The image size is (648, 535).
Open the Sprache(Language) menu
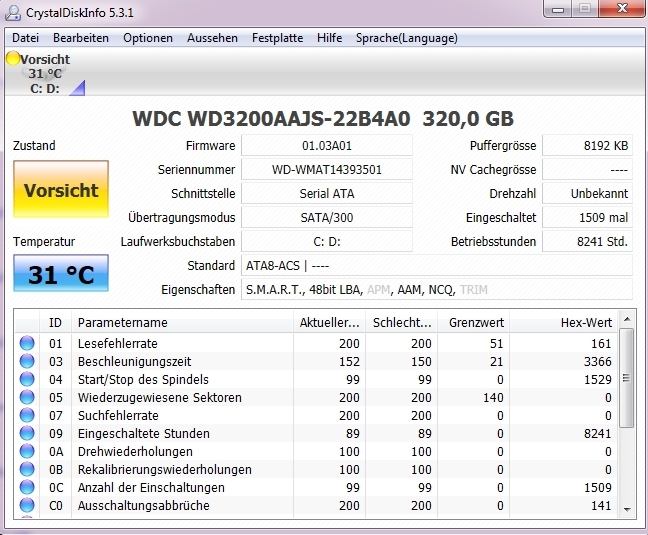[x=407, y=38]
